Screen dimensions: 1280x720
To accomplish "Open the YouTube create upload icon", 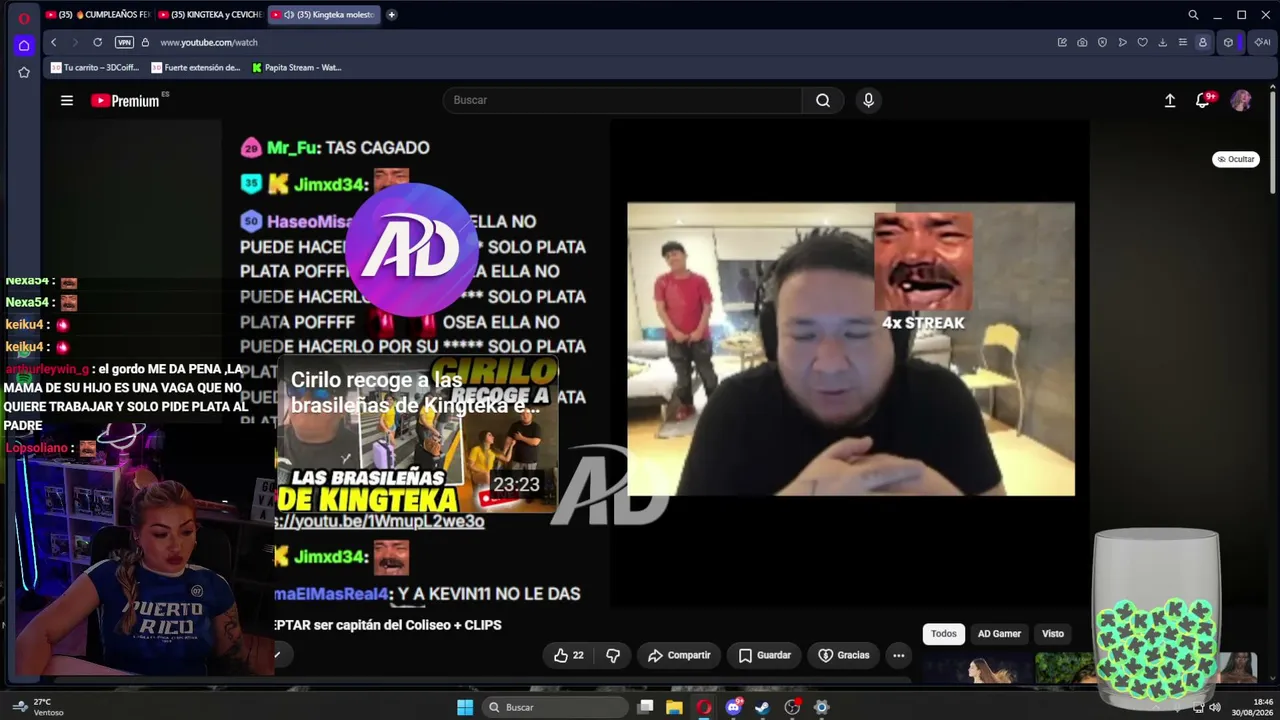I will tap(1170, 100).
